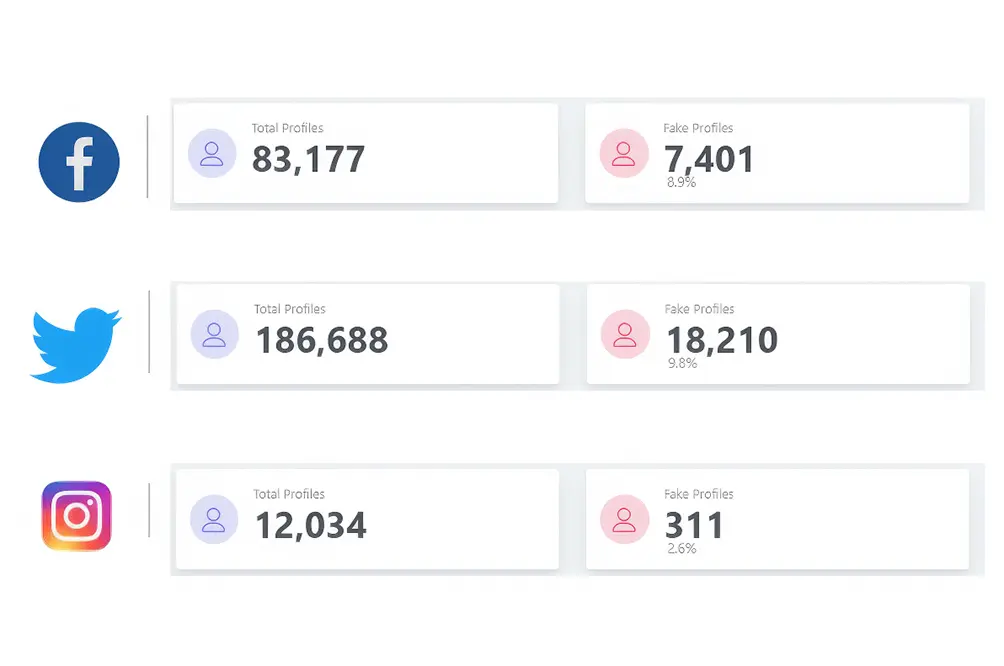The height and width of the screenshot is (666, 1004).
Task: Click the Twitter fake count 18,210
Action: click(x=722, y=340)
